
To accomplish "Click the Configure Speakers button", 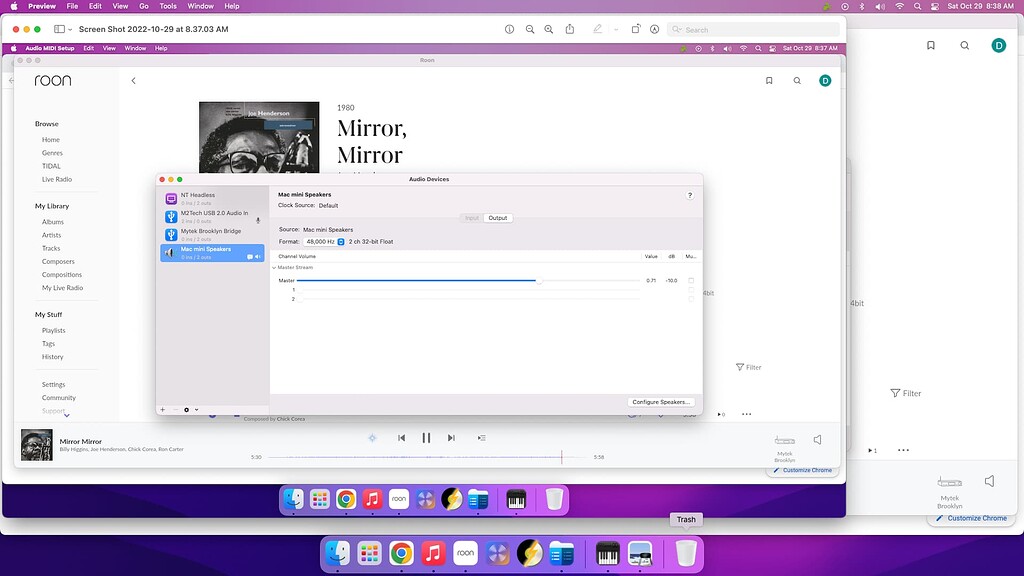I will point(659,401).
